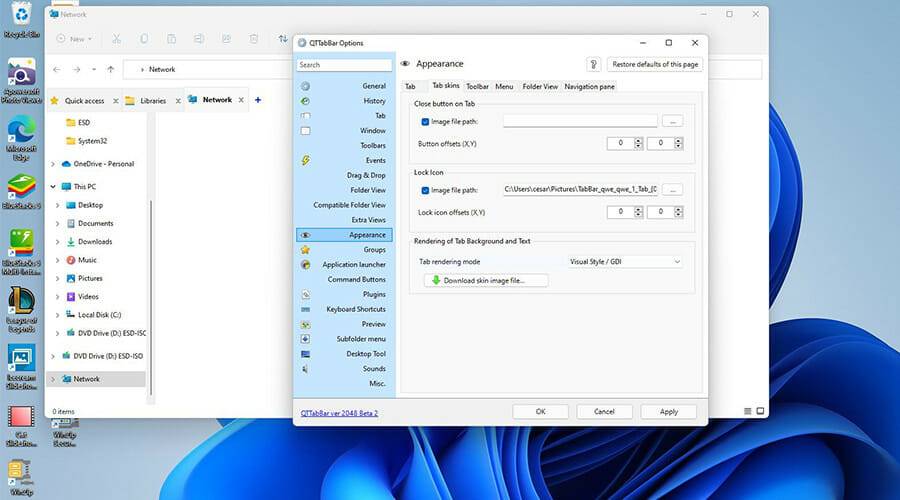This screenshot has width=900, height=500.
Task: Click the options Search field
Action: pyautogui.click(x=344, y=65)
